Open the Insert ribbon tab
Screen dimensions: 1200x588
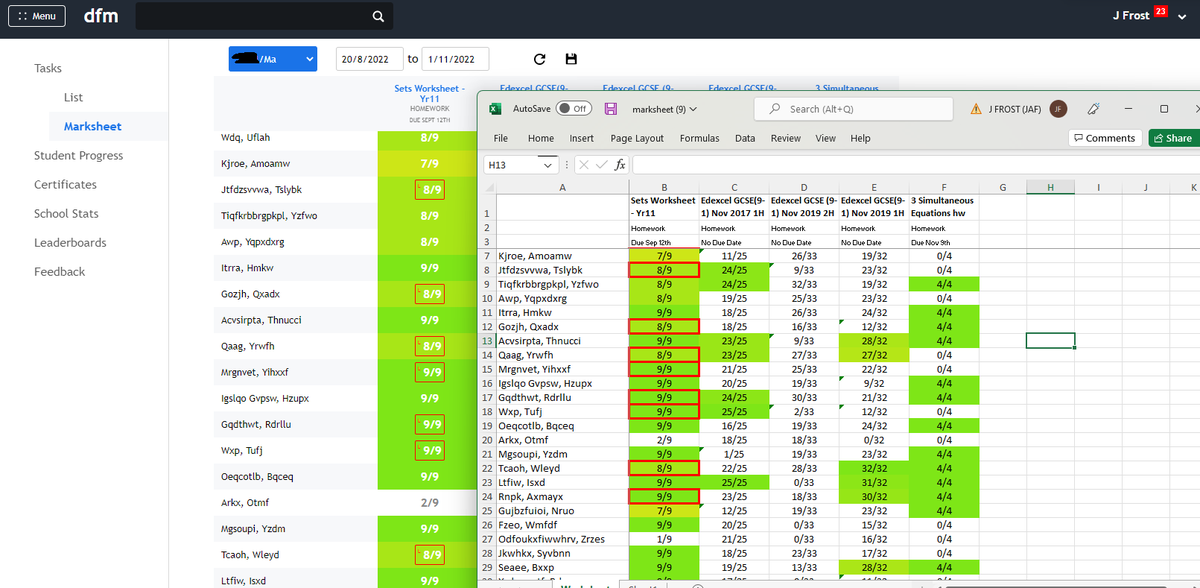click(582, 138)
